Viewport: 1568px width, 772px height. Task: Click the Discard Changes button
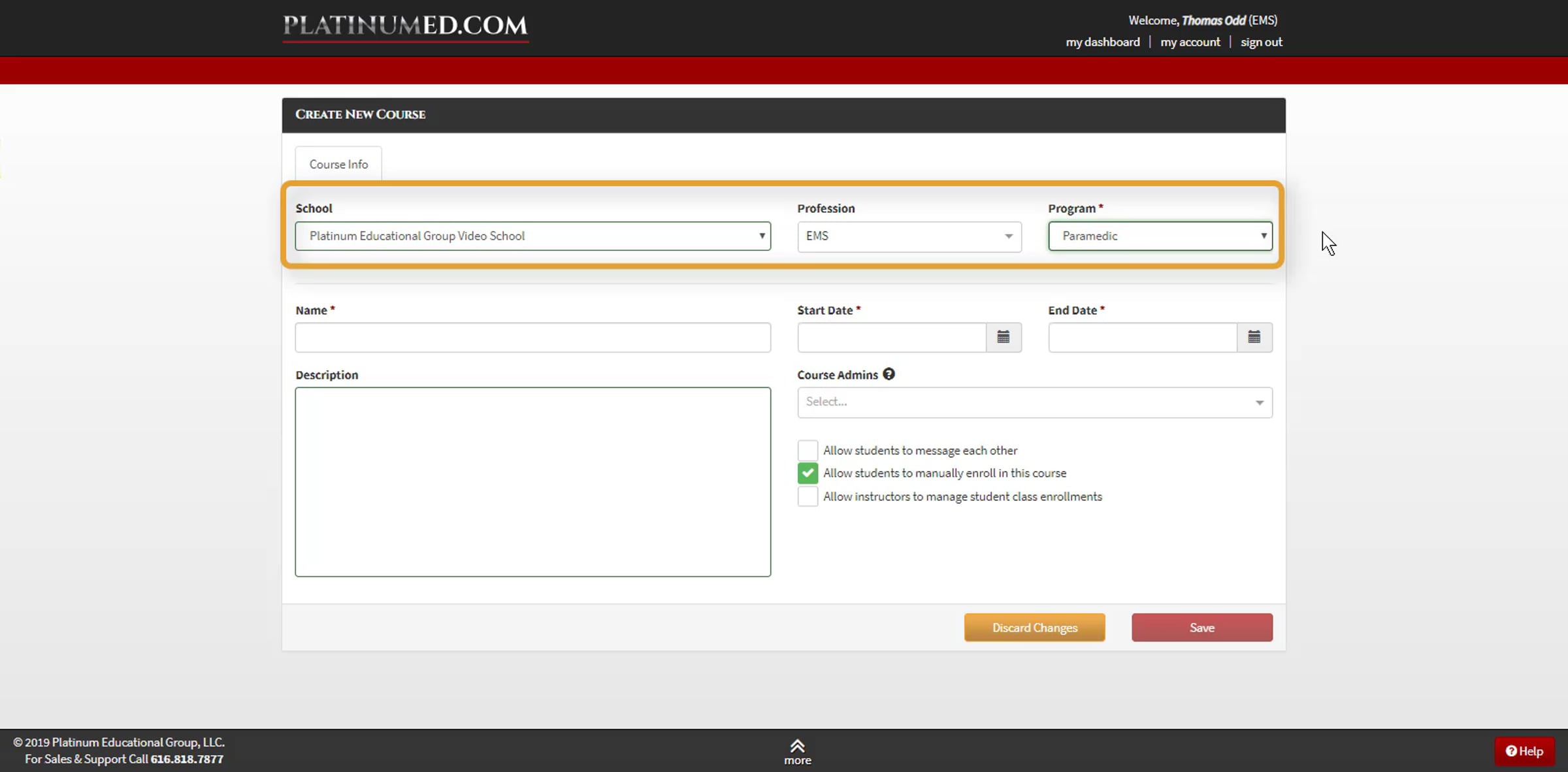1034,627
